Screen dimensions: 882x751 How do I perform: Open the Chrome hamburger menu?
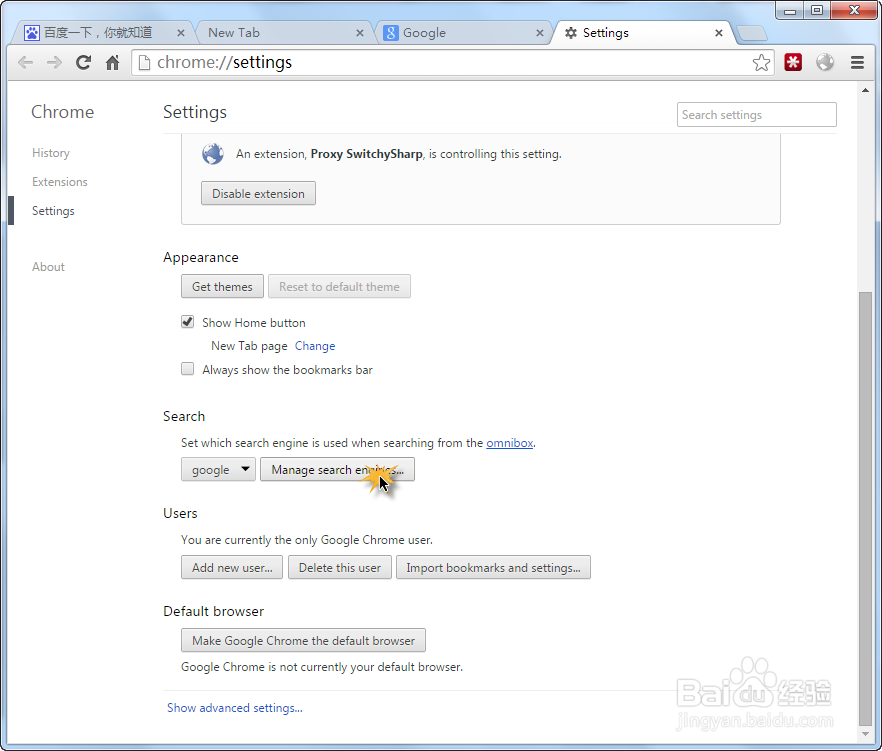pyautogui.click(x=857, y=62)
